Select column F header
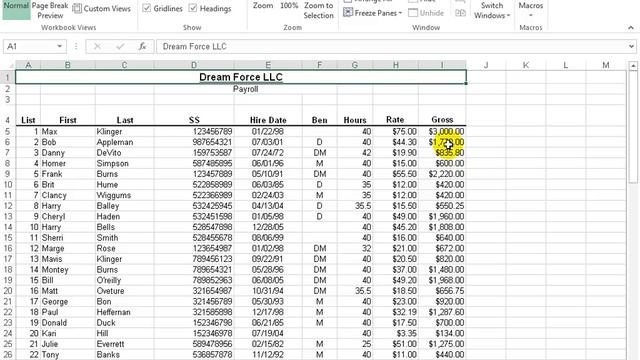 [x=320, y=65]
